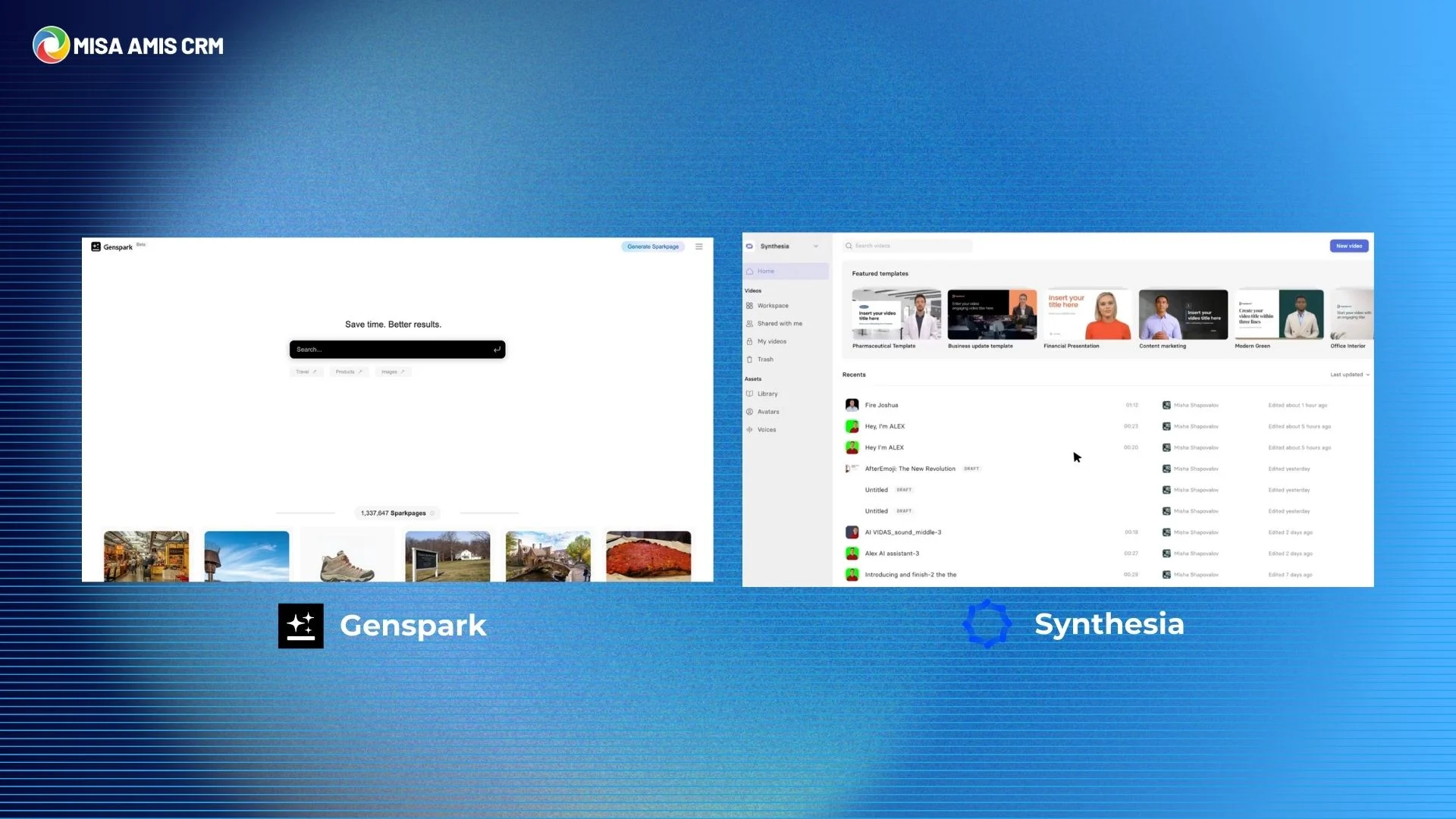Expand the Synthesia workspace switcher dropdown
The image size is (1456, 819).
click(816, 246)
